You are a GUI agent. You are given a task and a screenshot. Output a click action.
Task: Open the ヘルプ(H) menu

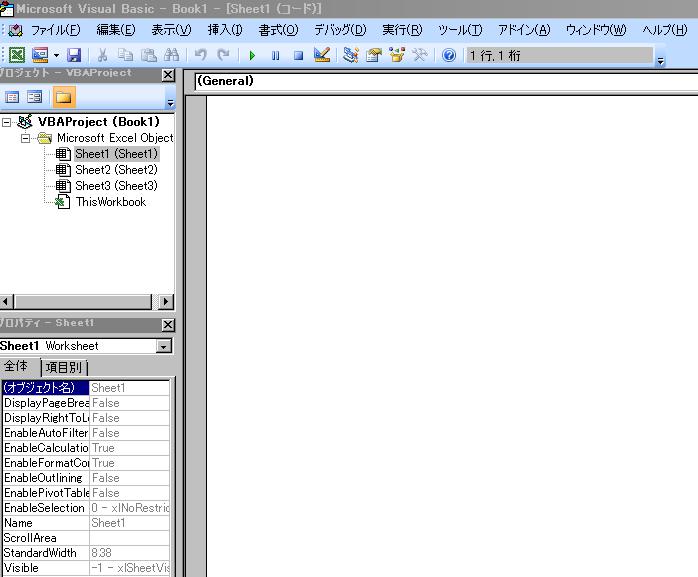coord(665,30)
